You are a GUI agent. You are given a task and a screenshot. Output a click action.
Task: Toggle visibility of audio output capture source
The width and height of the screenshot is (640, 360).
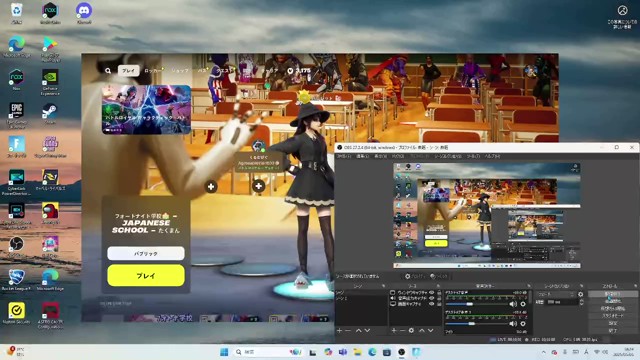[431, 298]
